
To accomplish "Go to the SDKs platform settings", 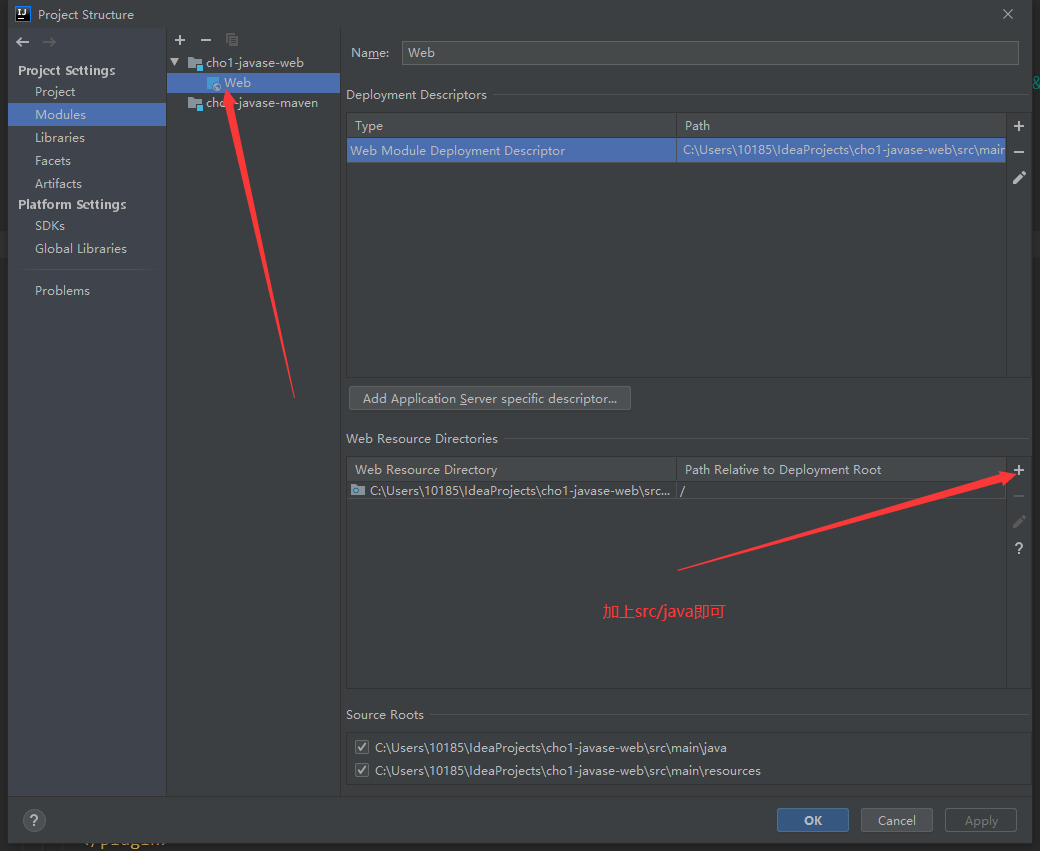I will [x=50, y=226].
